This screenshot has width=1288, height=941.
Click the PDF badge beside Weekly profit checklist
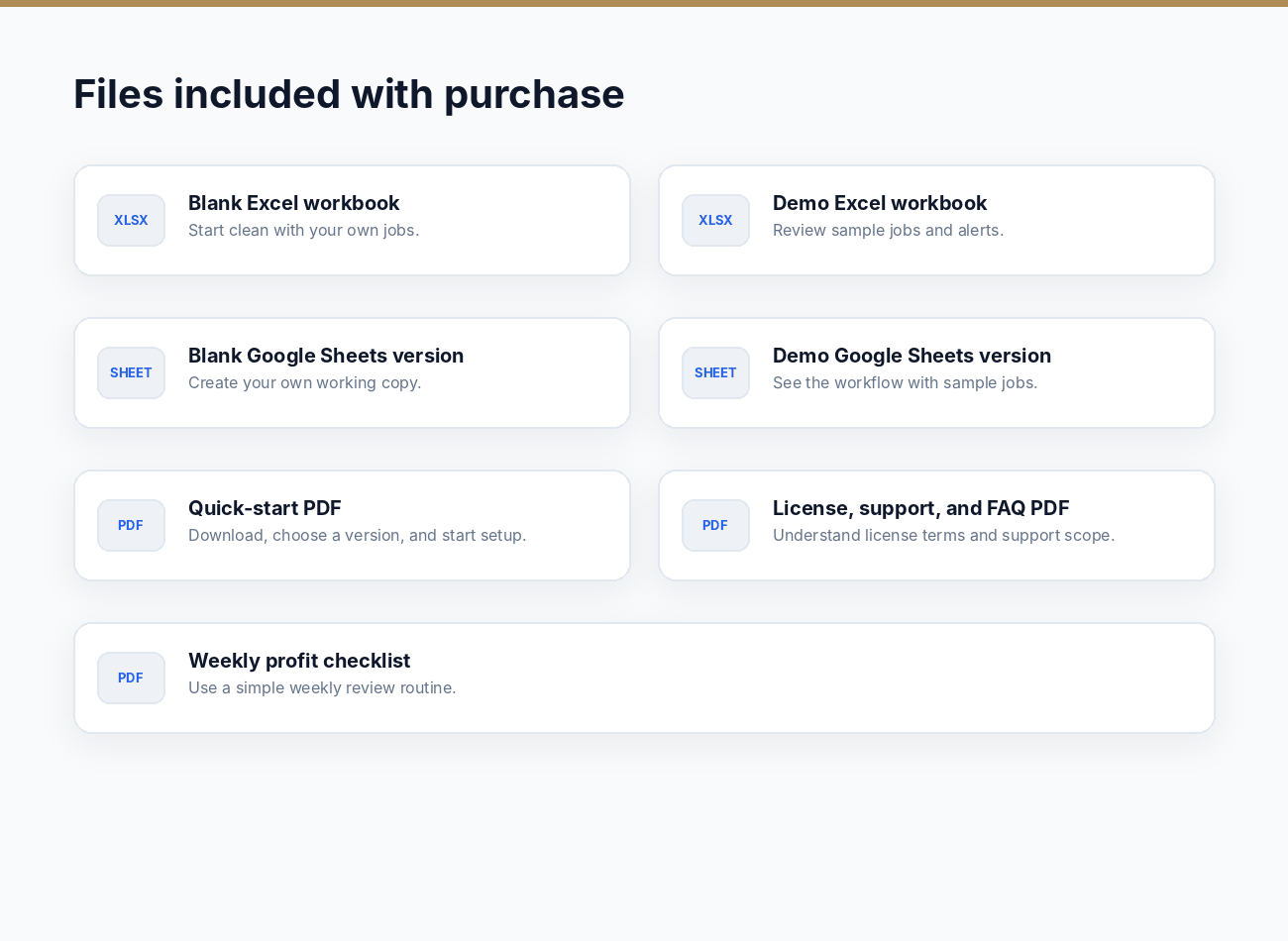[x=131, y=678]
